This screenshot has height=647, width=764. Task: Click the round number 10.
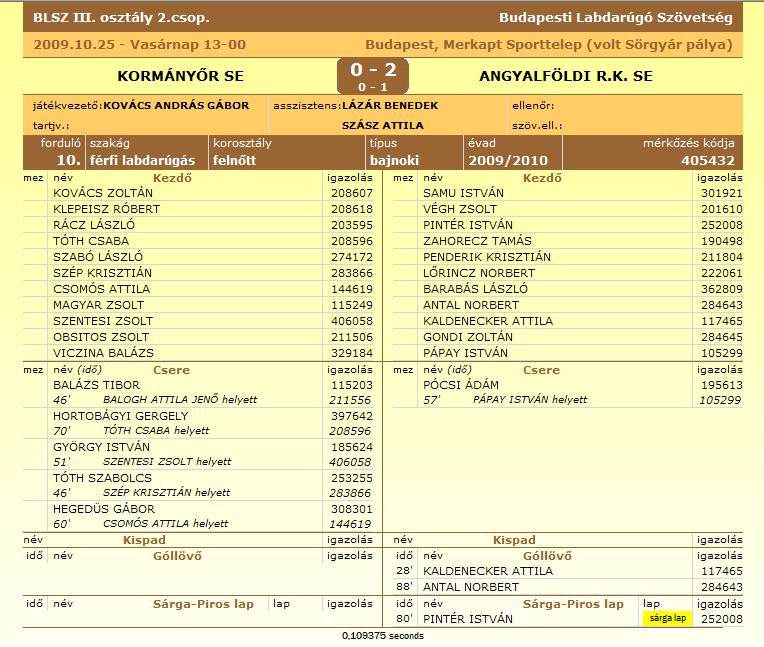pos(68,160)
